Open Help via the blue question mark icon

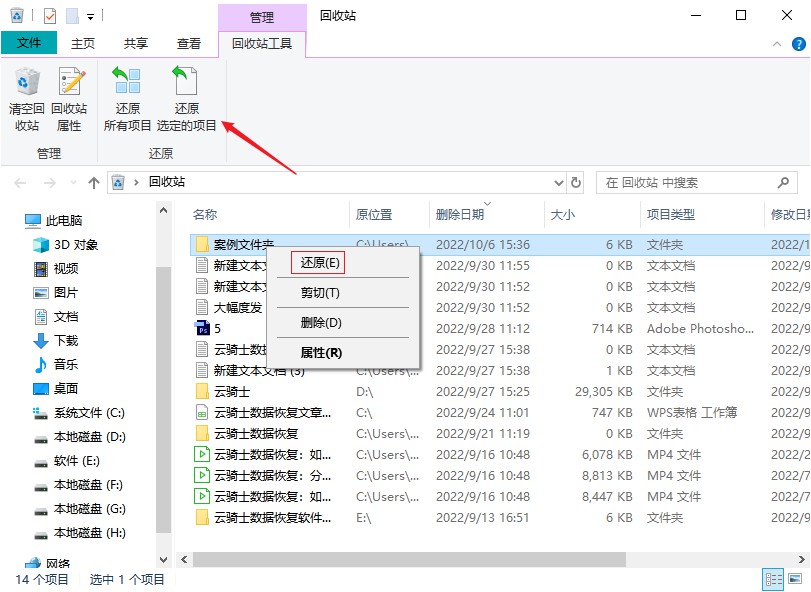point(797,44)
